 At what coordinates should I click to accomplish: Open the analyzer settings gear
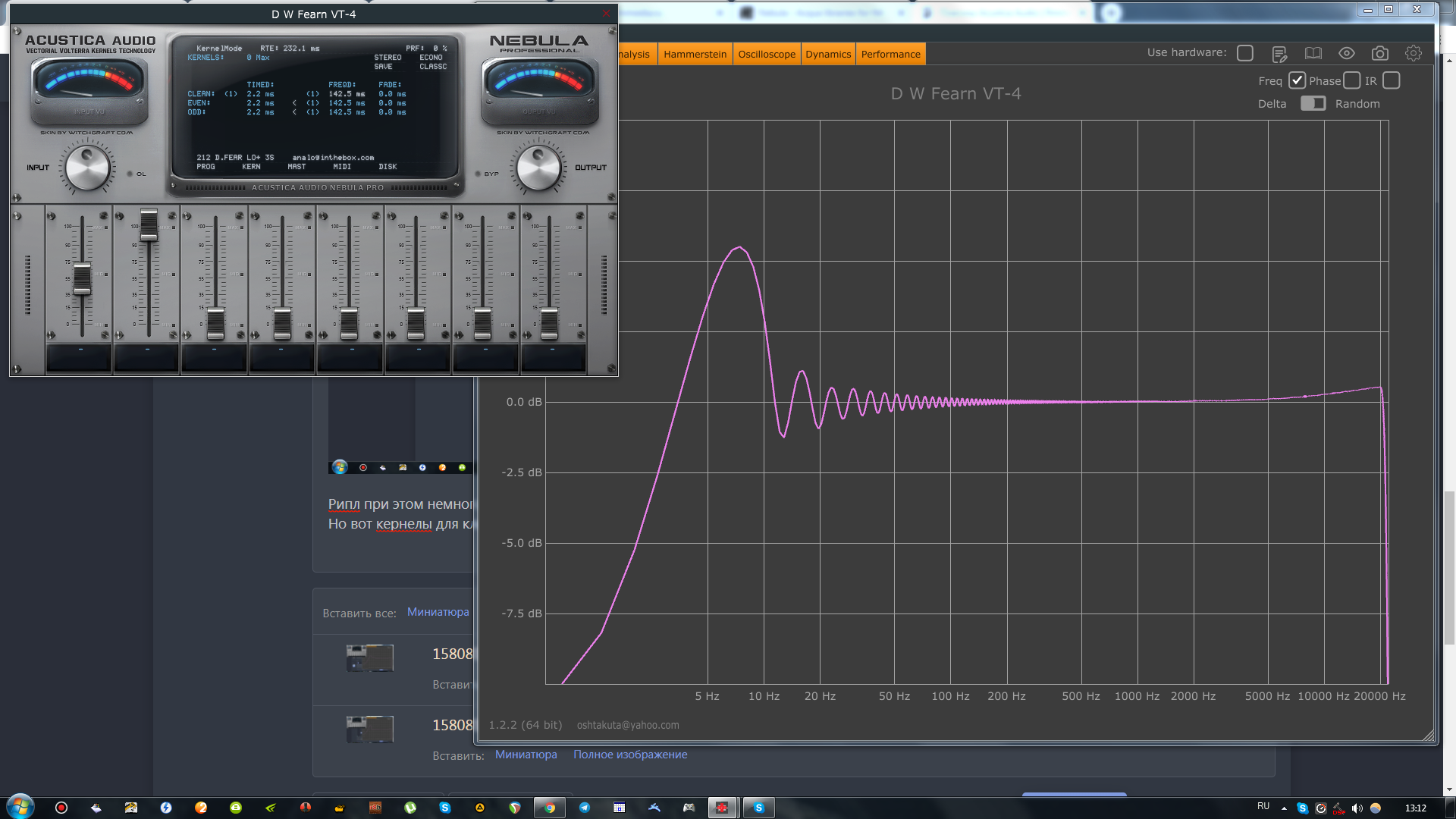1413,53
